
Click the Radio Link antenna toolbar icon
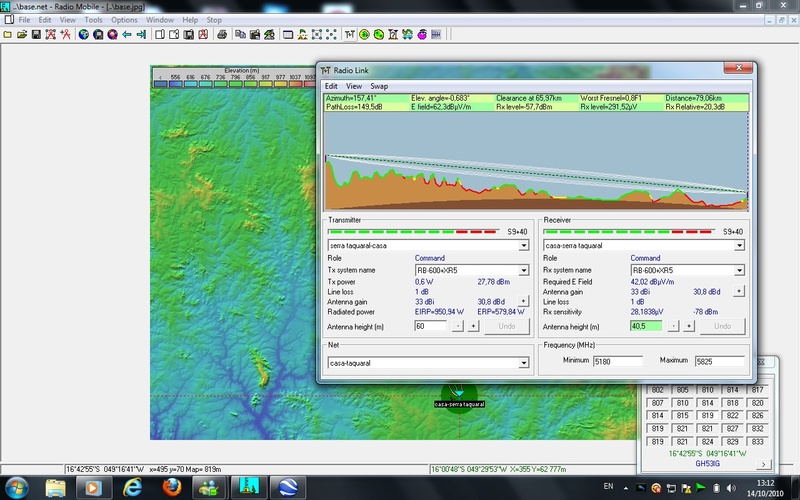pyautogui.click(x=349, y=34)
